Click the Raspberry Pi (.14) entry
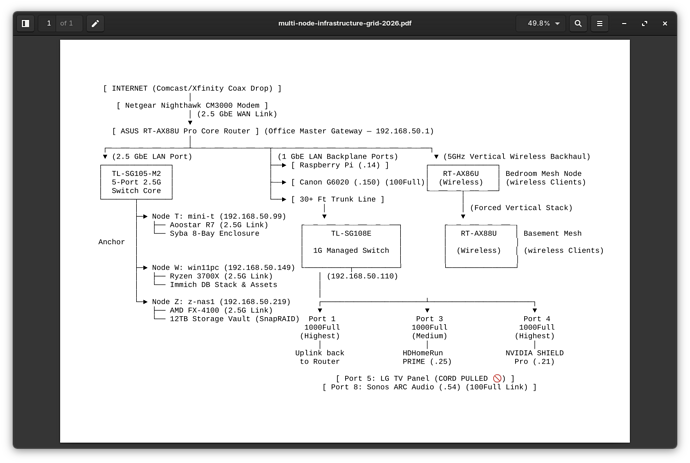Viewport: 690px width, 463px height. 340,165
